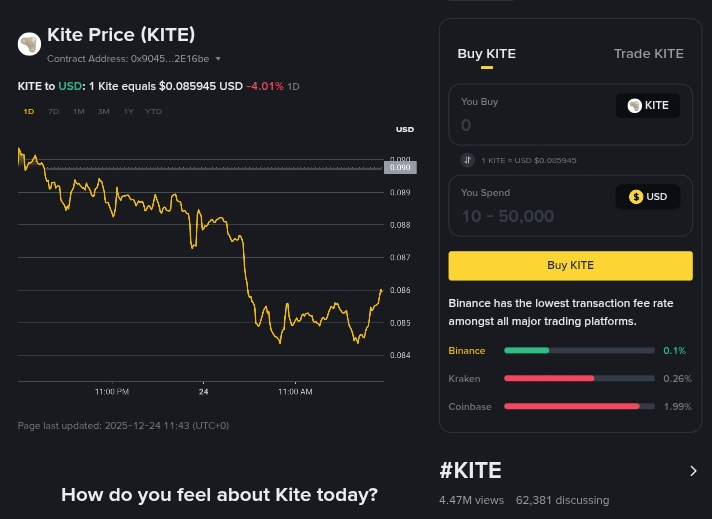
Task: Click the USD link in price line
Action: pyautogui.click(x=70, y=86)
